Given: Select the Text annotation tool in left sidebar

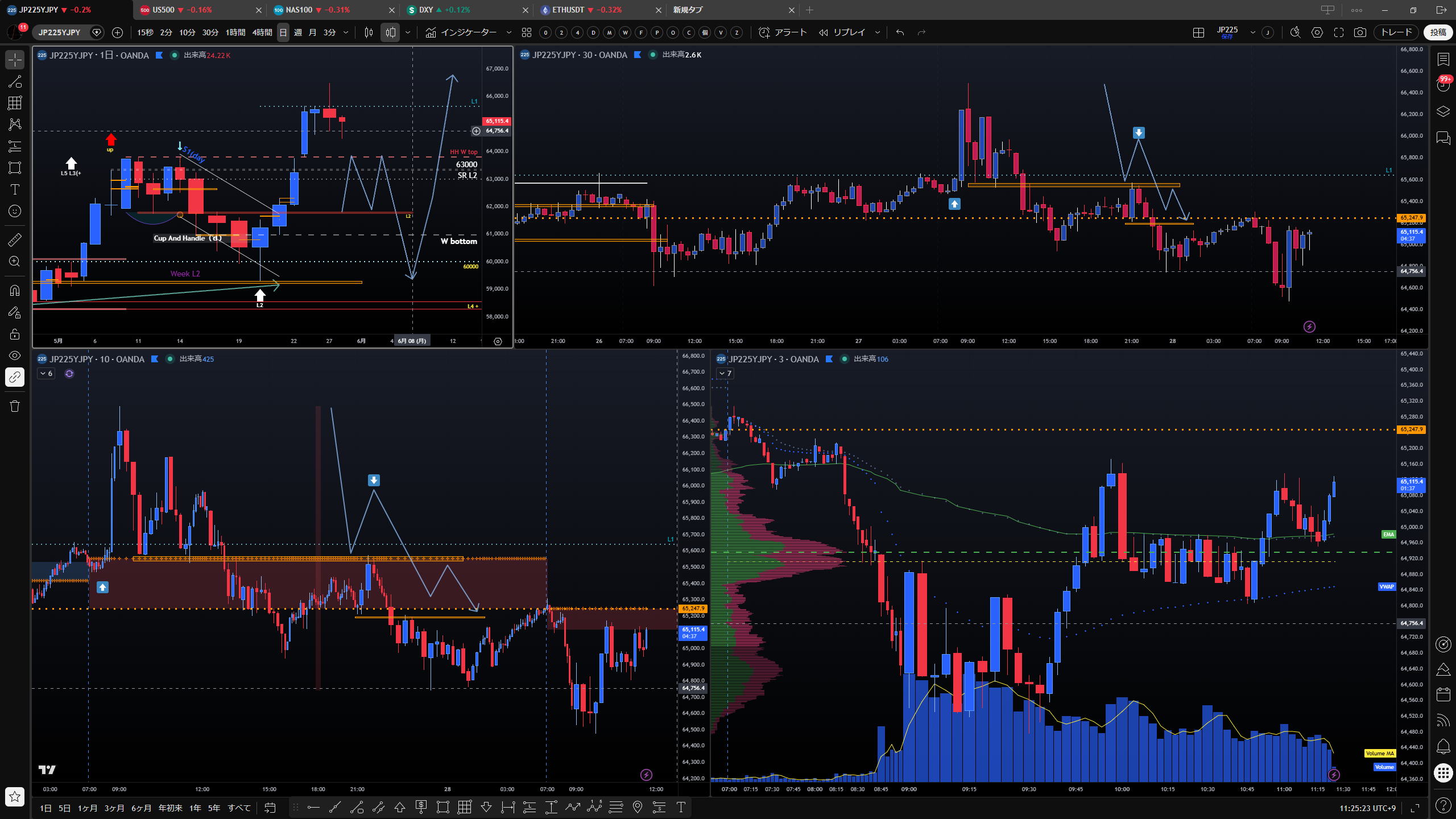Looking at the screenshot, I should pos(15,189).
